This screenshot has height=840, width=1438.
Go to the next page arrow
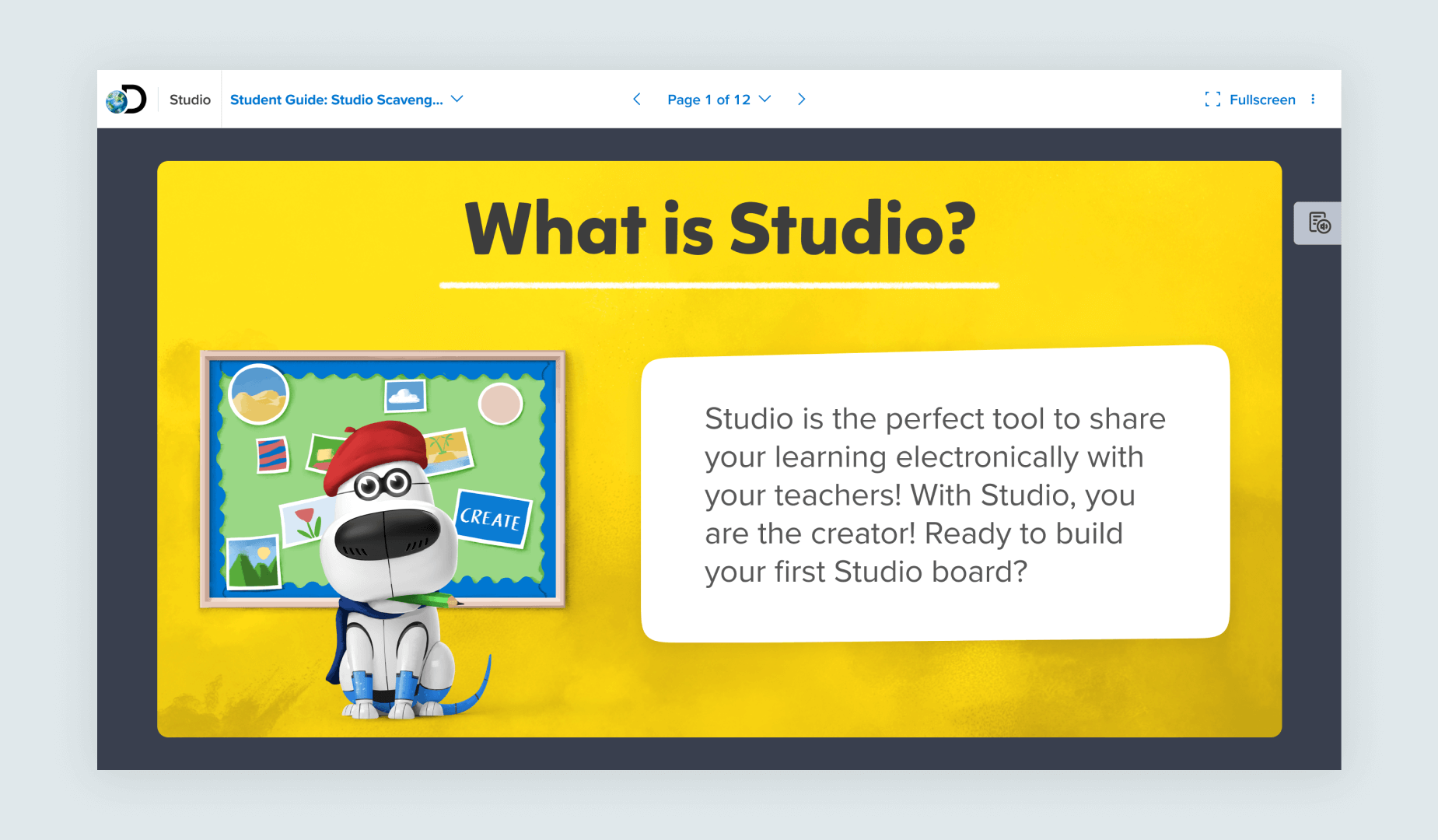coord(802,100)
